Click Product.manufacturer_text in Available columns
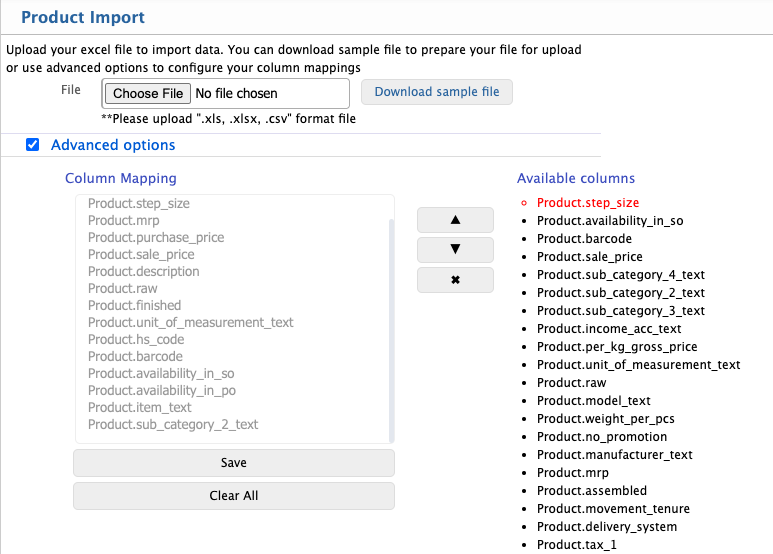This screenshot has height=554, width=773. coord(615,454)
